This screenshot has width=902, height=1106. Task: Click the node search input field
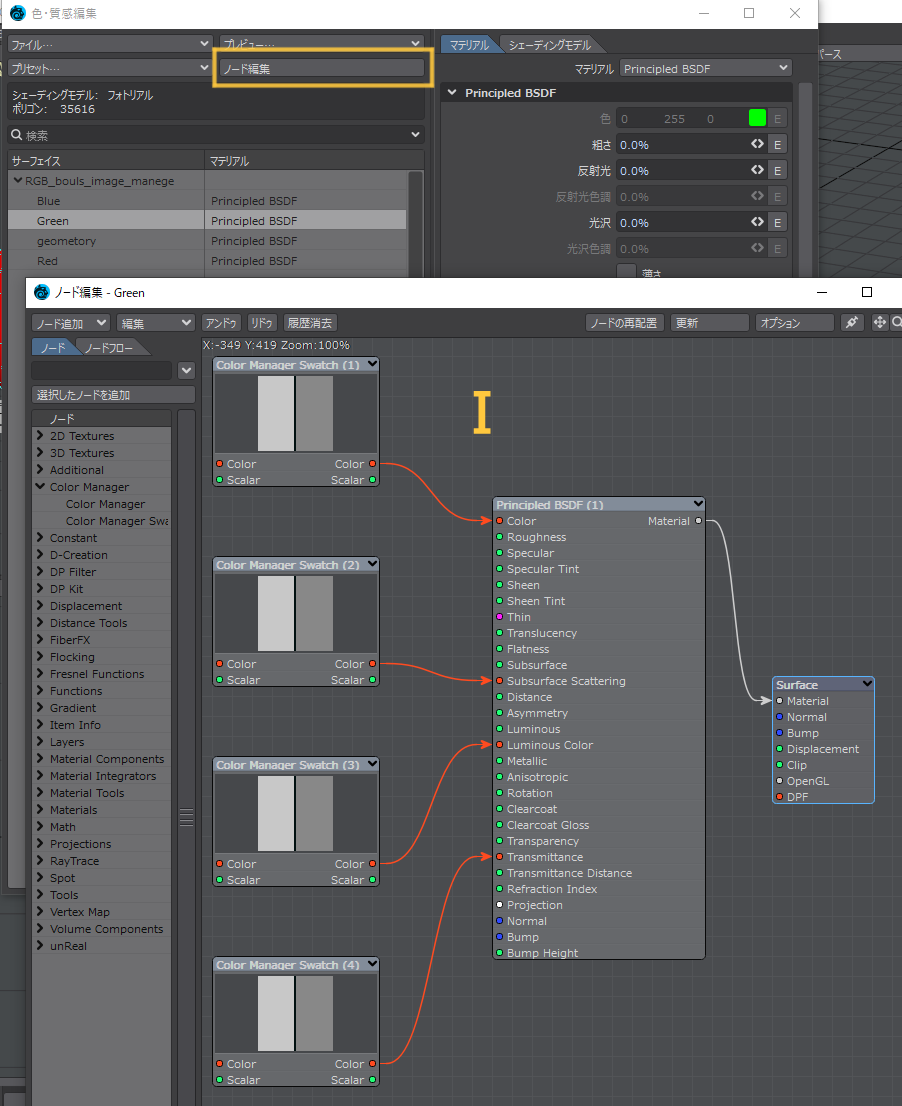102,370
